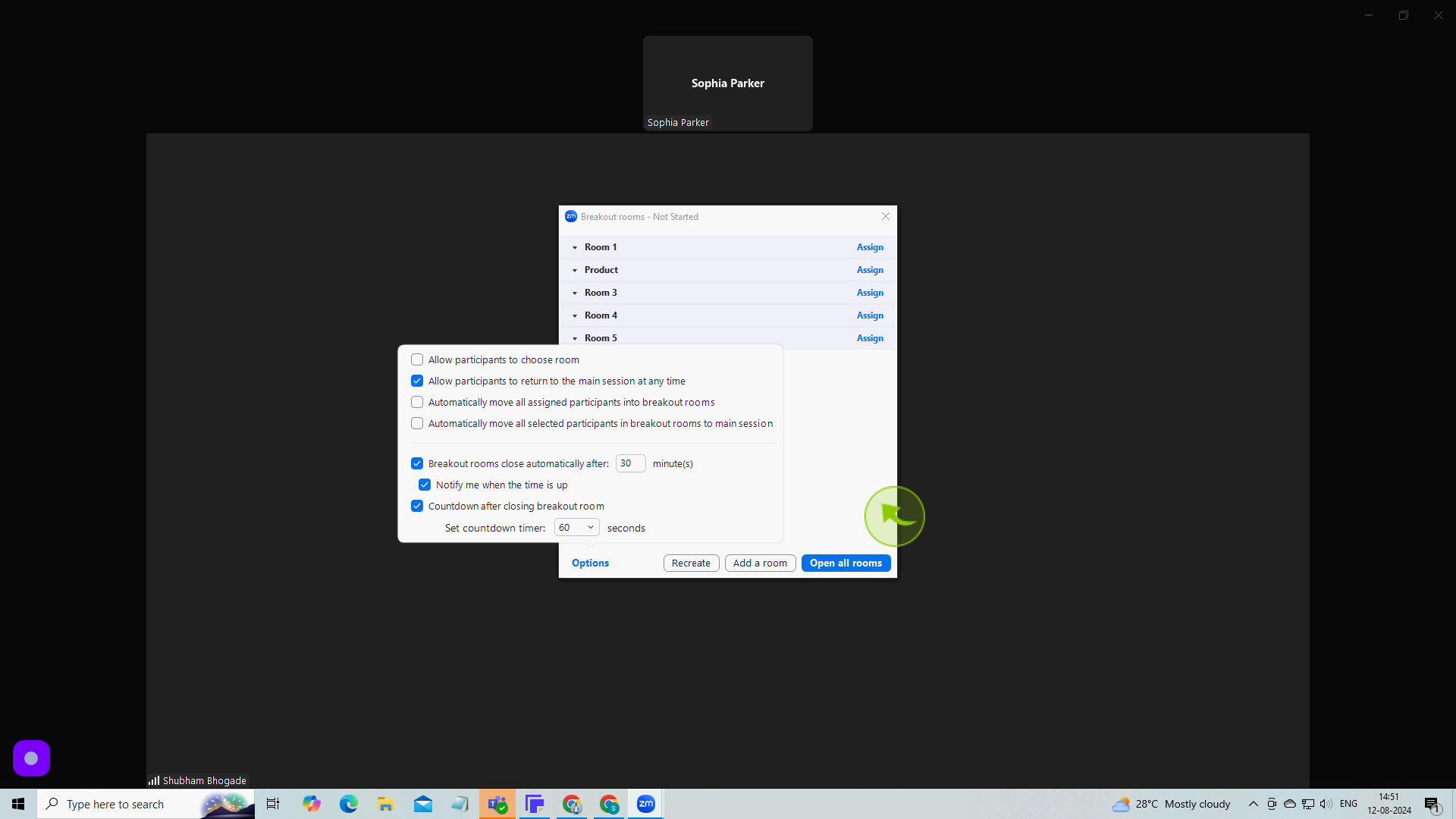Enable Allow participants to choose room
The image size is (1456, 819).
click(417, 359)
